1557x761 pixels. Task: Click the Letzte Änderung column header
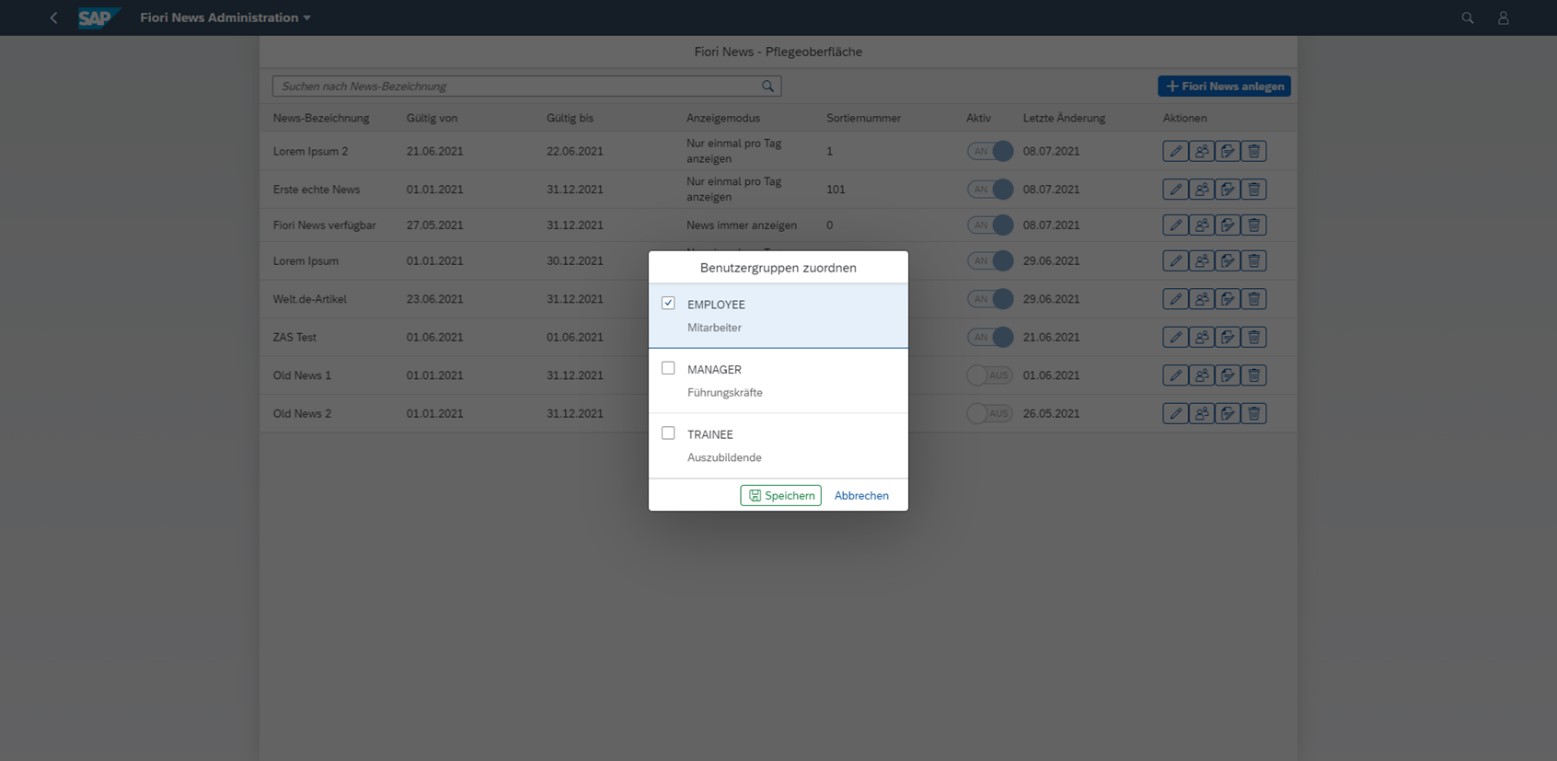click(x=1064, y=118)
